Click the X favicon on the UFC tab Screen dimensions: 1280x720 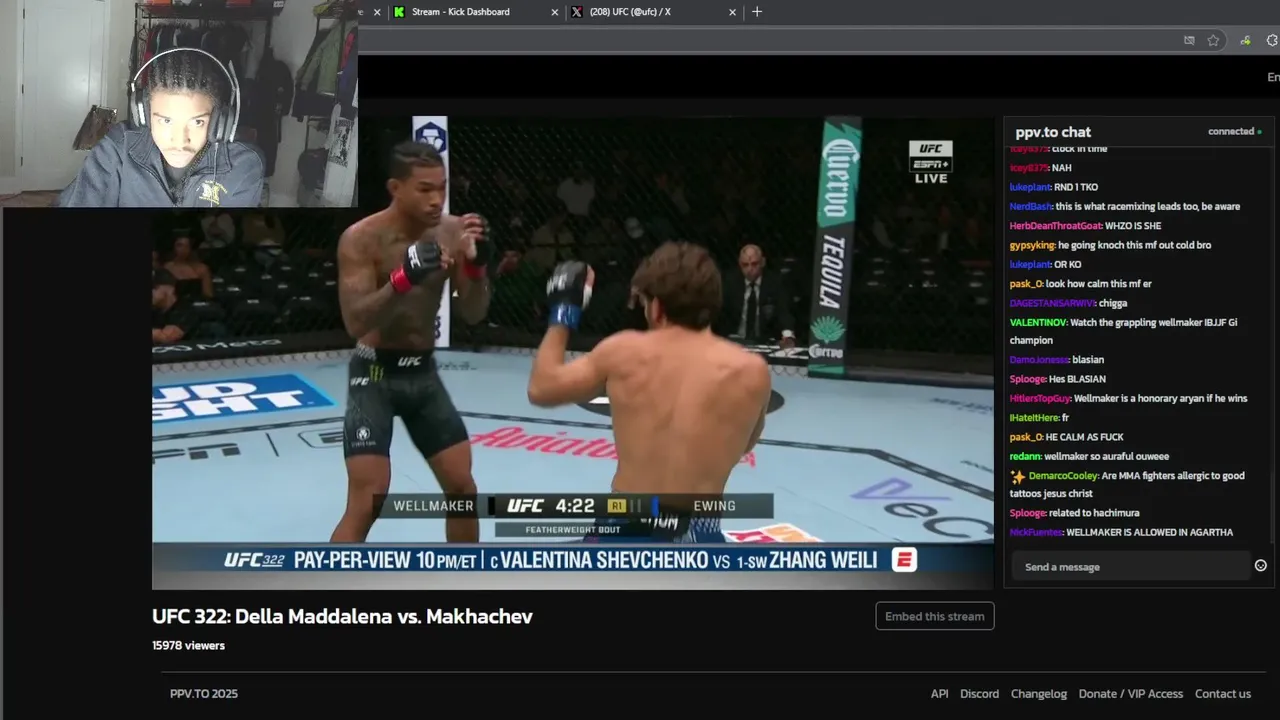point(577,12)
